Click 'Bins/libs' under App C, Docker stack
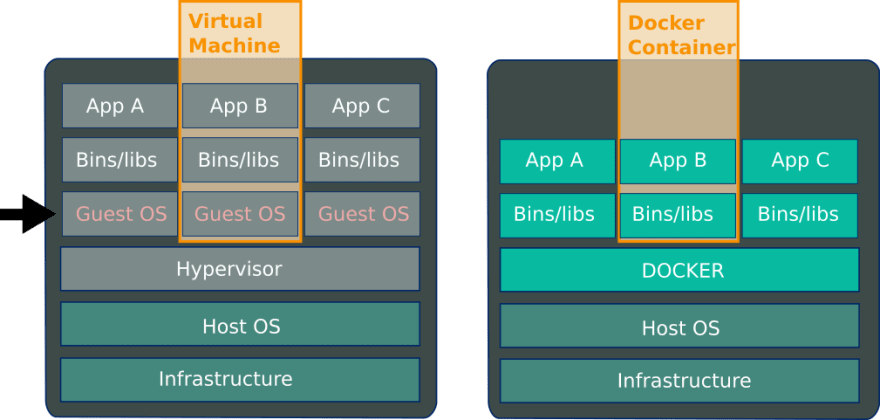880x420 pixels. pos(800,215)
